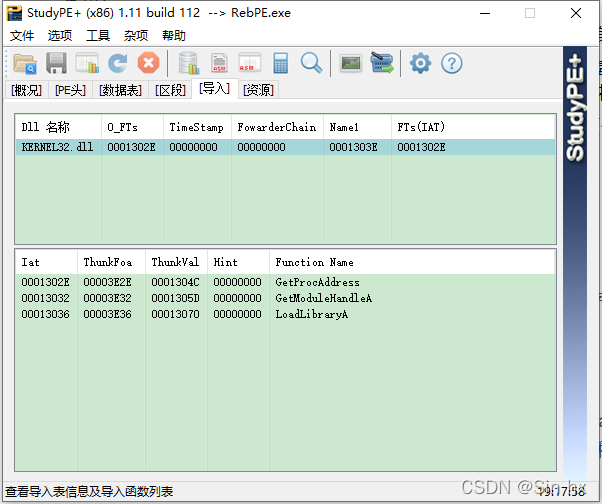Click the ThunkFoa column header
The image size is (602, 504).
(111, 262)
